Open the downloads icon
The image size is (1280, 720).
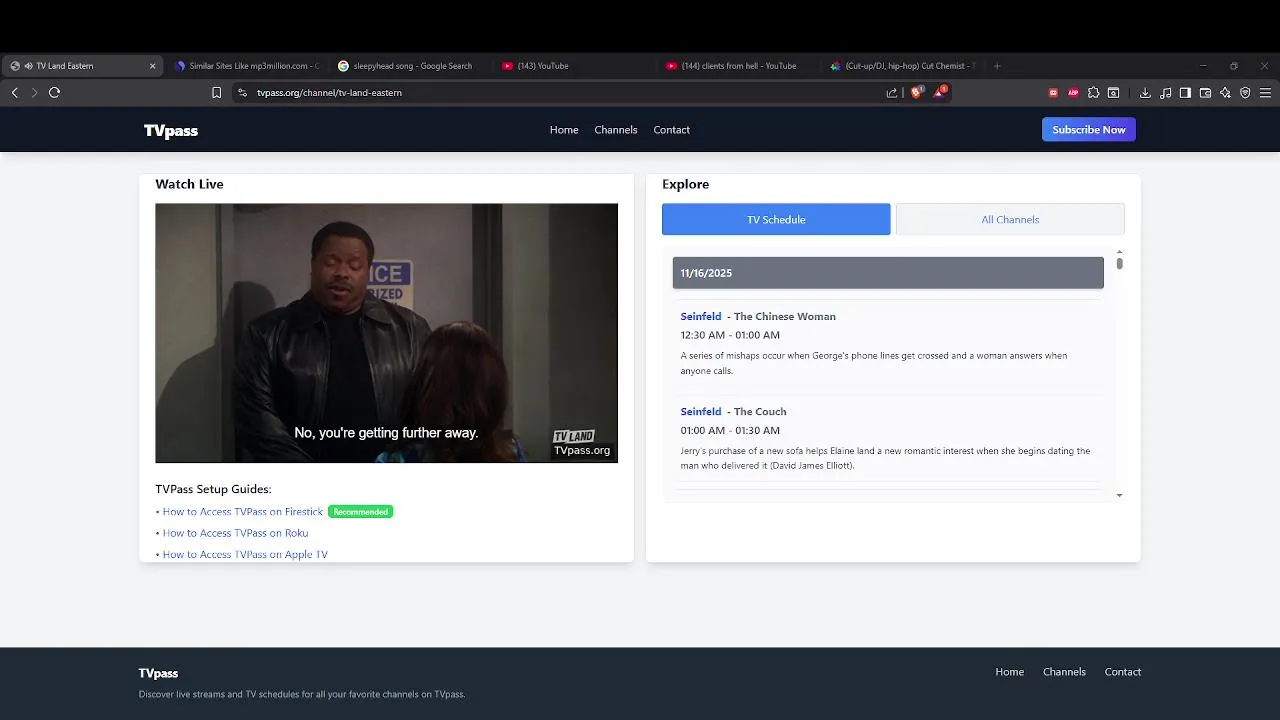pos(1145,92)
